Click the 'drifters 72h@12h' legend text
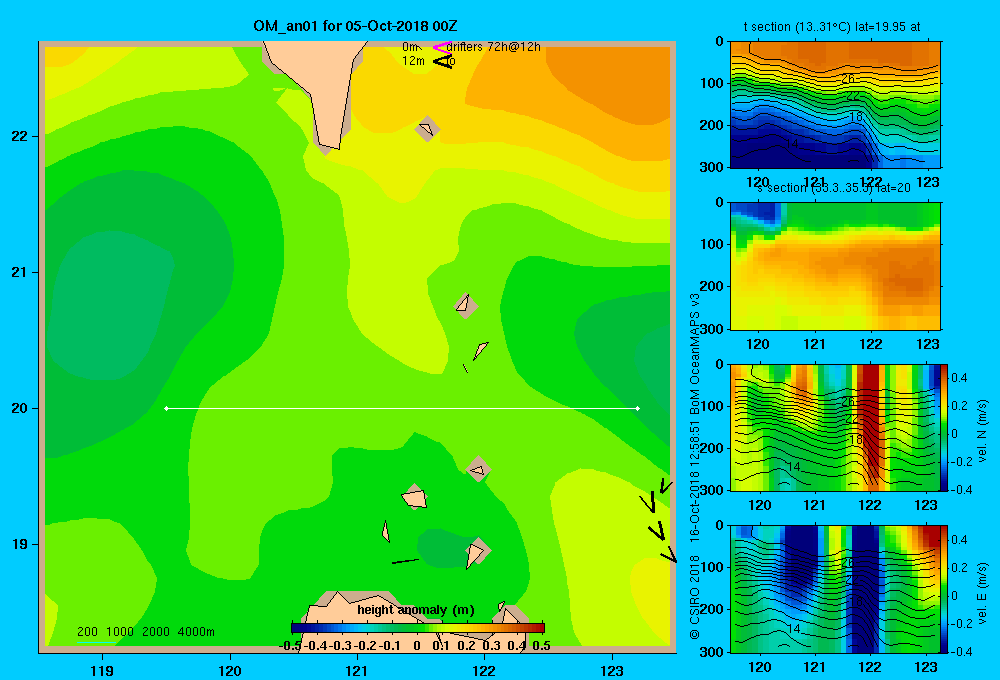1000x680 pixels. pyautogui.click(x=494, y=47)
